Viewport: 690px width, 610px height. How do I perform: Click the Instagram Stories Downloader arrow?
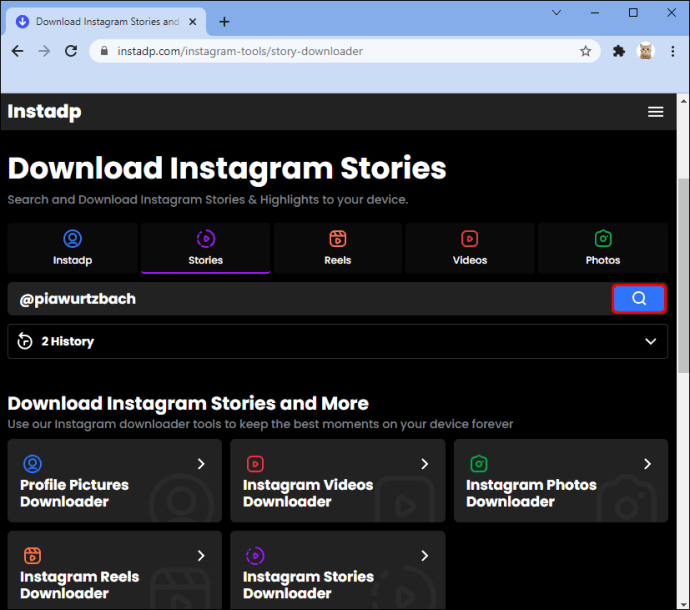click(425, 556)
